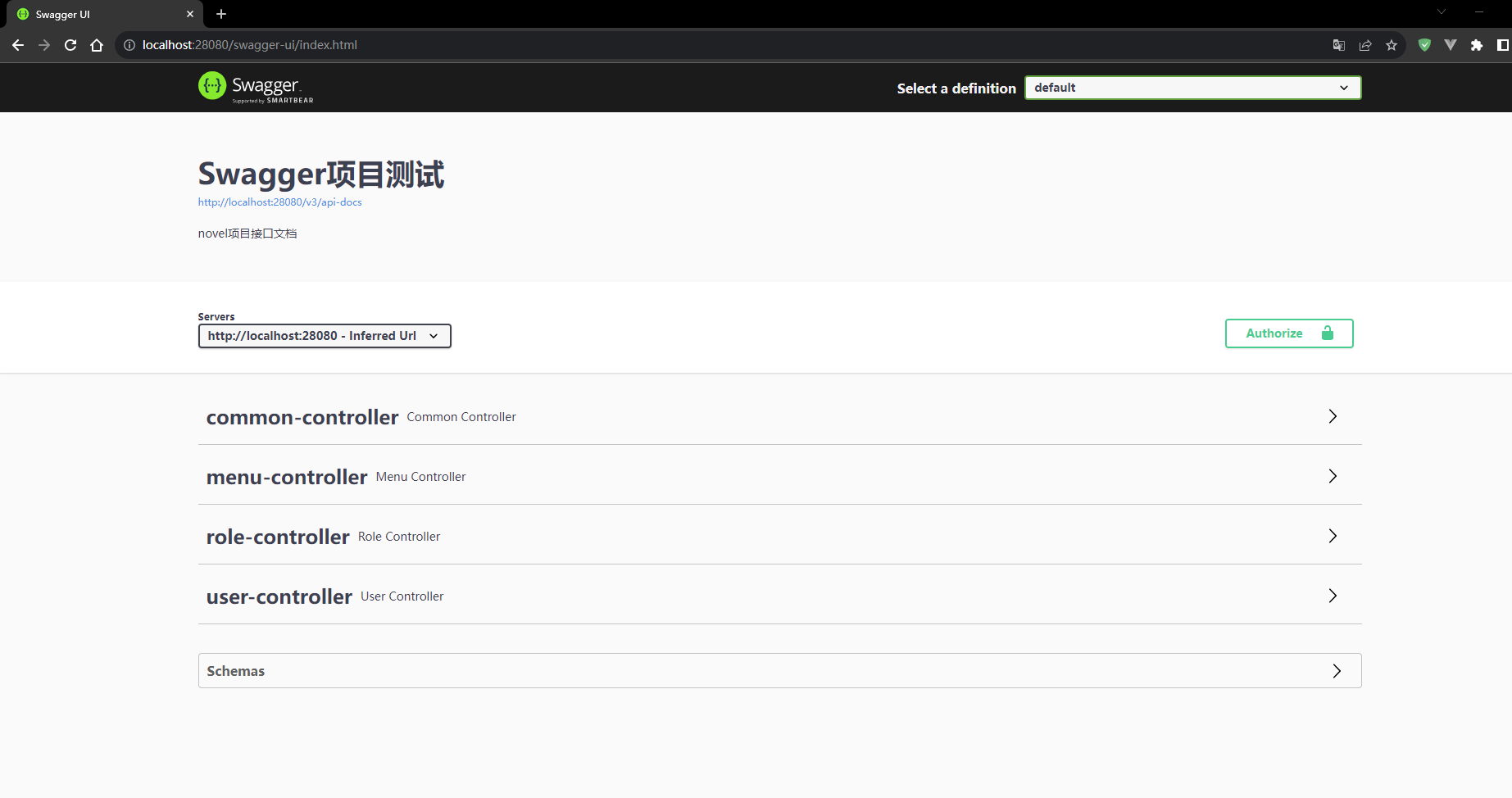1512x798 pixels.
Task: Open the Extensions puzzle icon
Action: 1477,45
